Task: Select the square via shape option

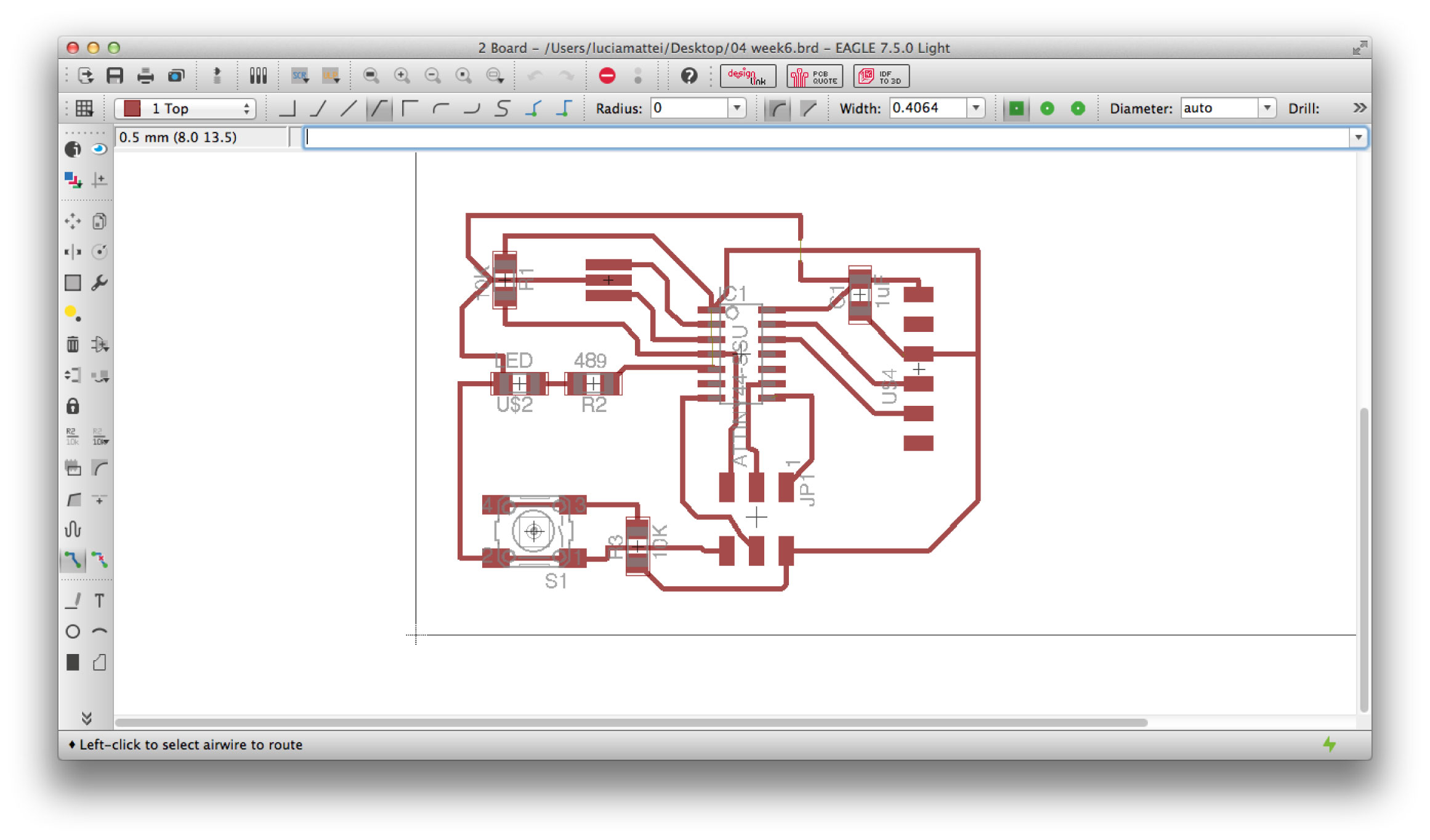Action: pos(1016,108)
